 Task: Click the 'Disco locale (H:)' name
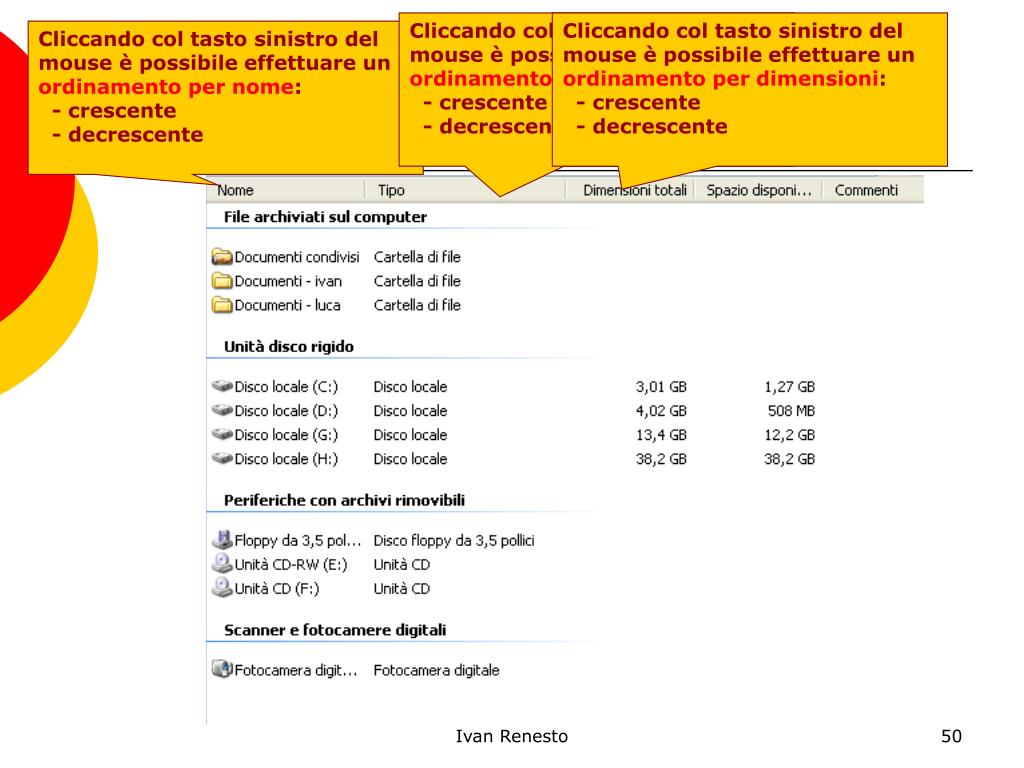pyautogui.click(x=286, y=460)
